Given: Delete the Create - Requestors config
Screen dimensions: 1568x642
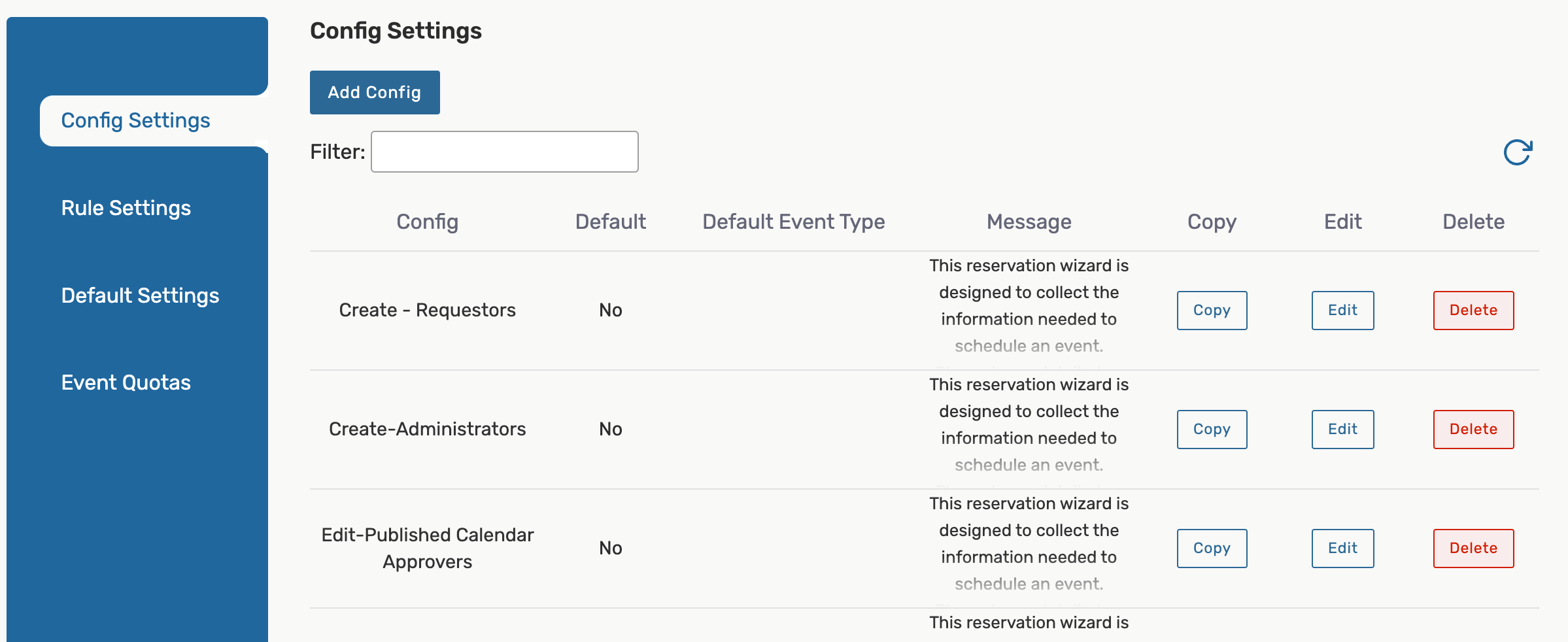Looking at the screenshot, I should [1473, 311].
